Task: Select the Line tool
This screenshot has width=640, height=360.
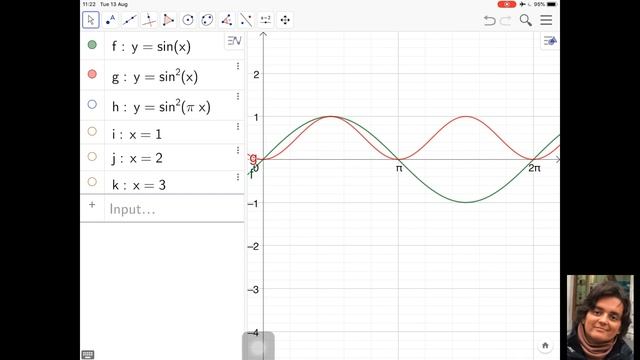Action: coord(129,20)
